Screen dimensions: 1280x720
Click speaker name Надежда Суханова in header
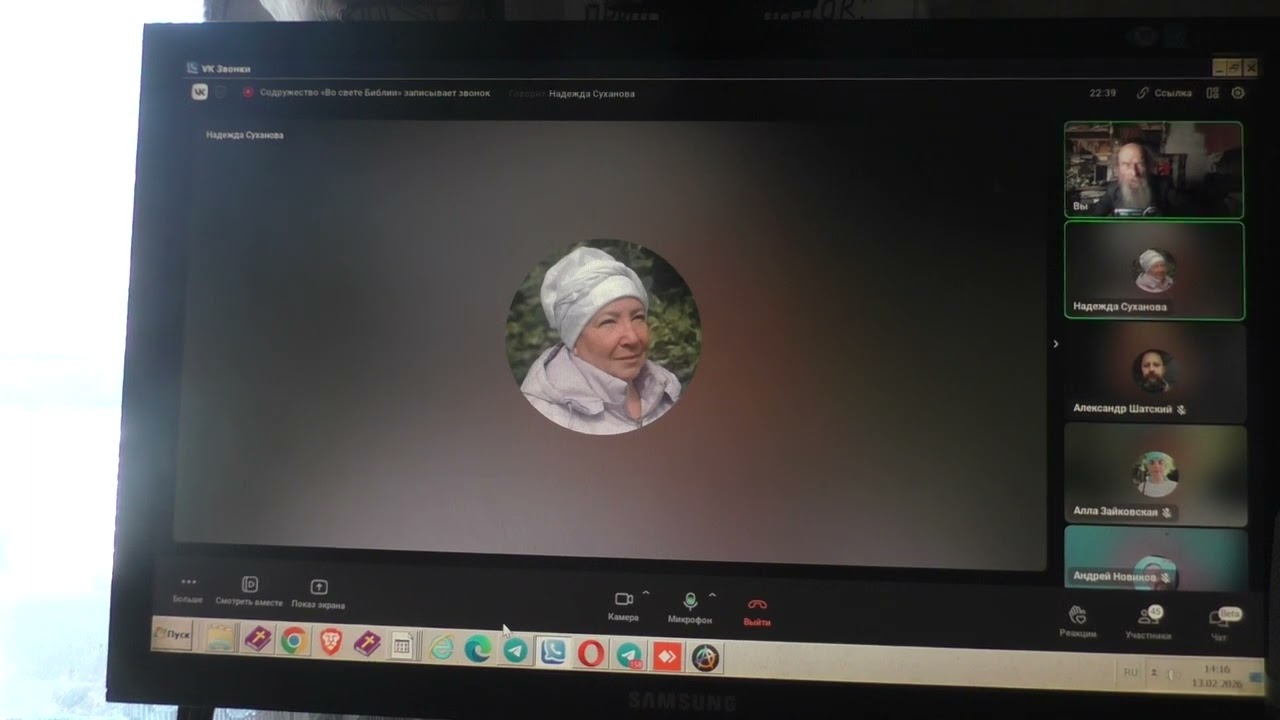click(592, 94)
